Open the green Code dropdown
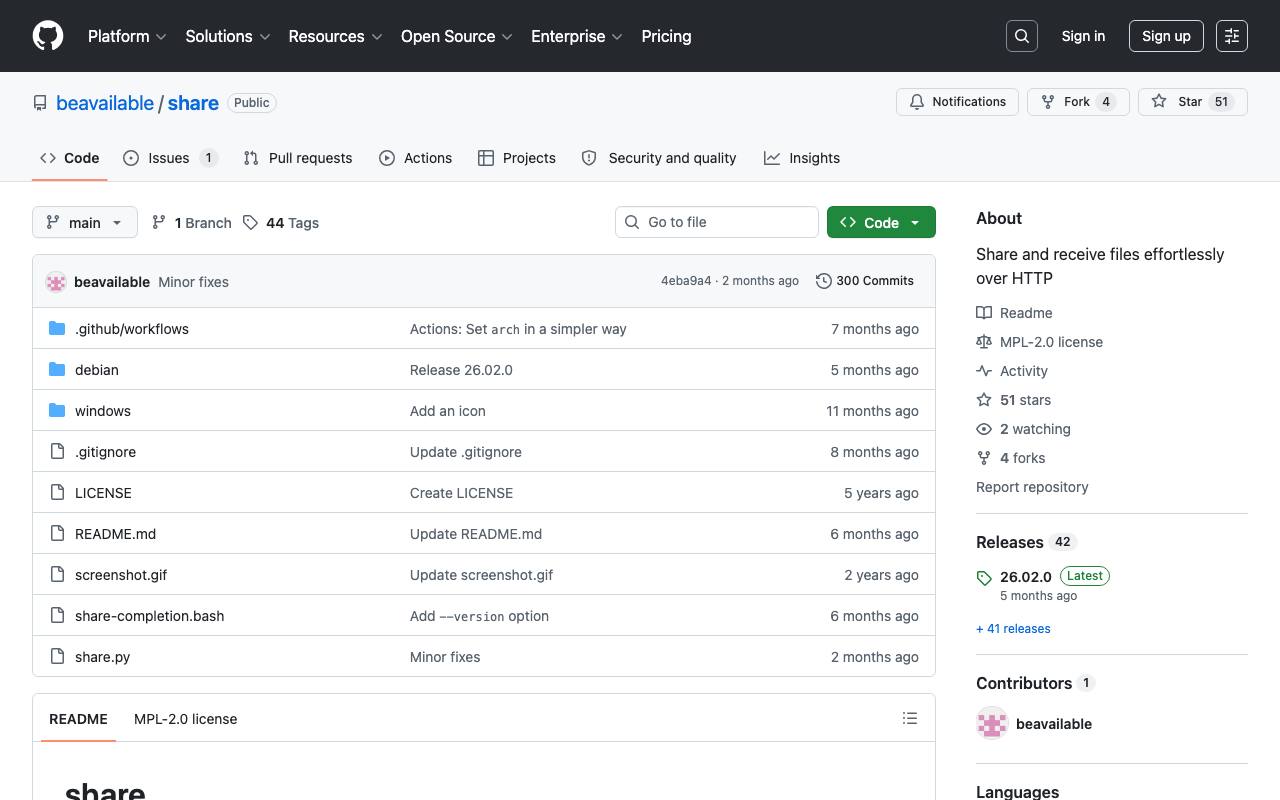 tap(881, 222)
